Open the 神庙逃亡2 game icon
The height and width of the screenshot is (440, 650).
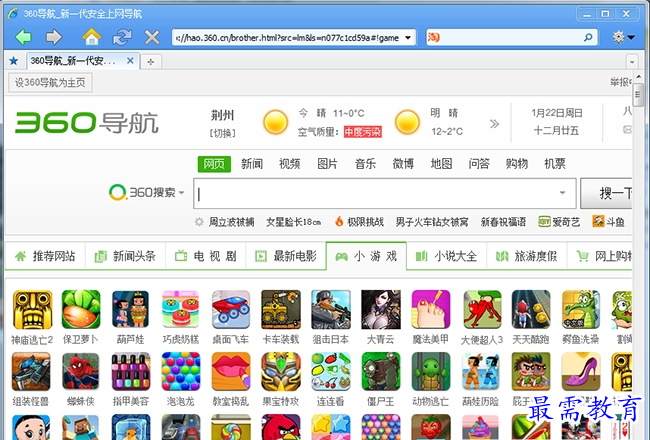point(32,310)
